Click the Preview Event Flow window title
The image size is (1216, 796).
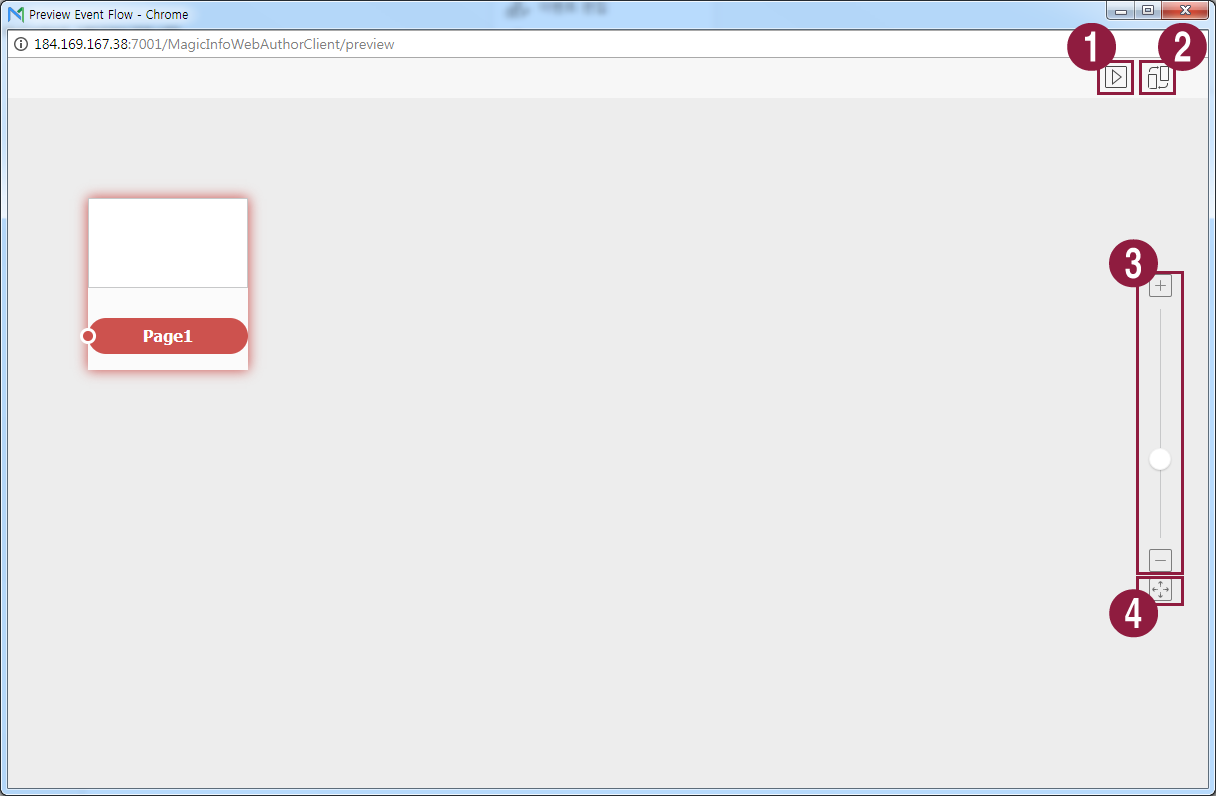point(109,15)
